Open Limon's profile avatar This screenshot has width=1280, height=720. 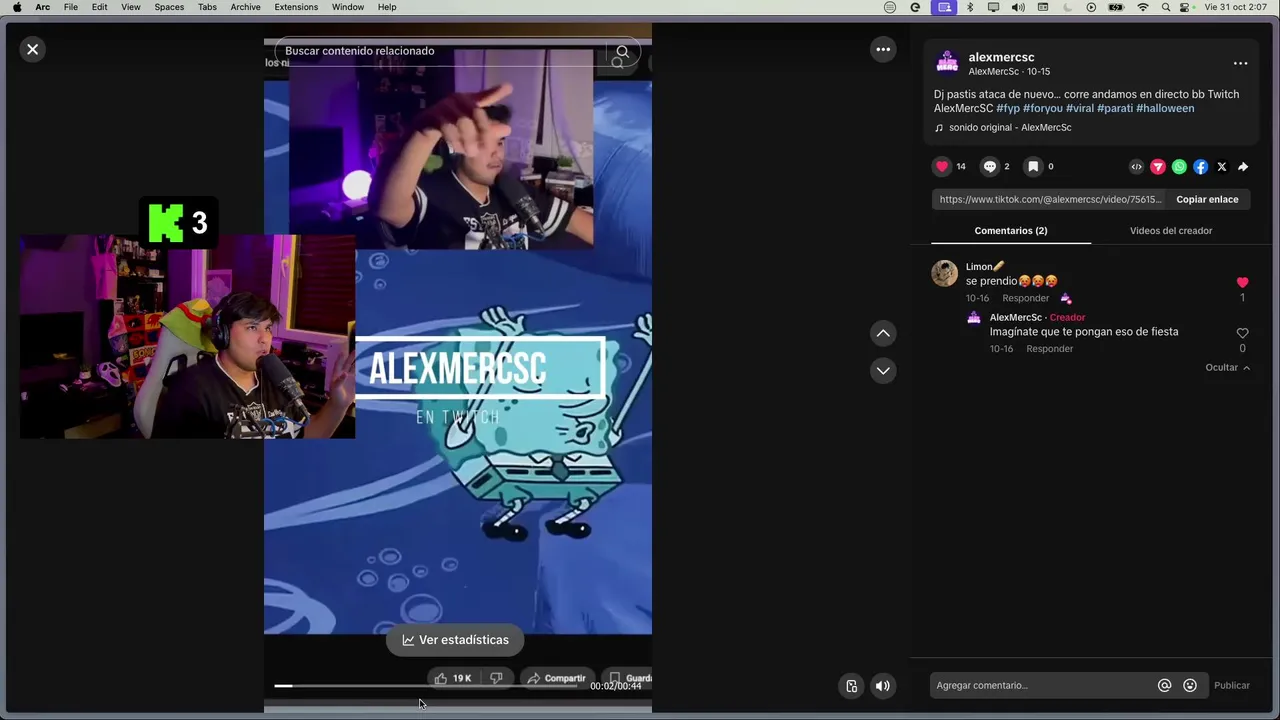coord(945,273)
